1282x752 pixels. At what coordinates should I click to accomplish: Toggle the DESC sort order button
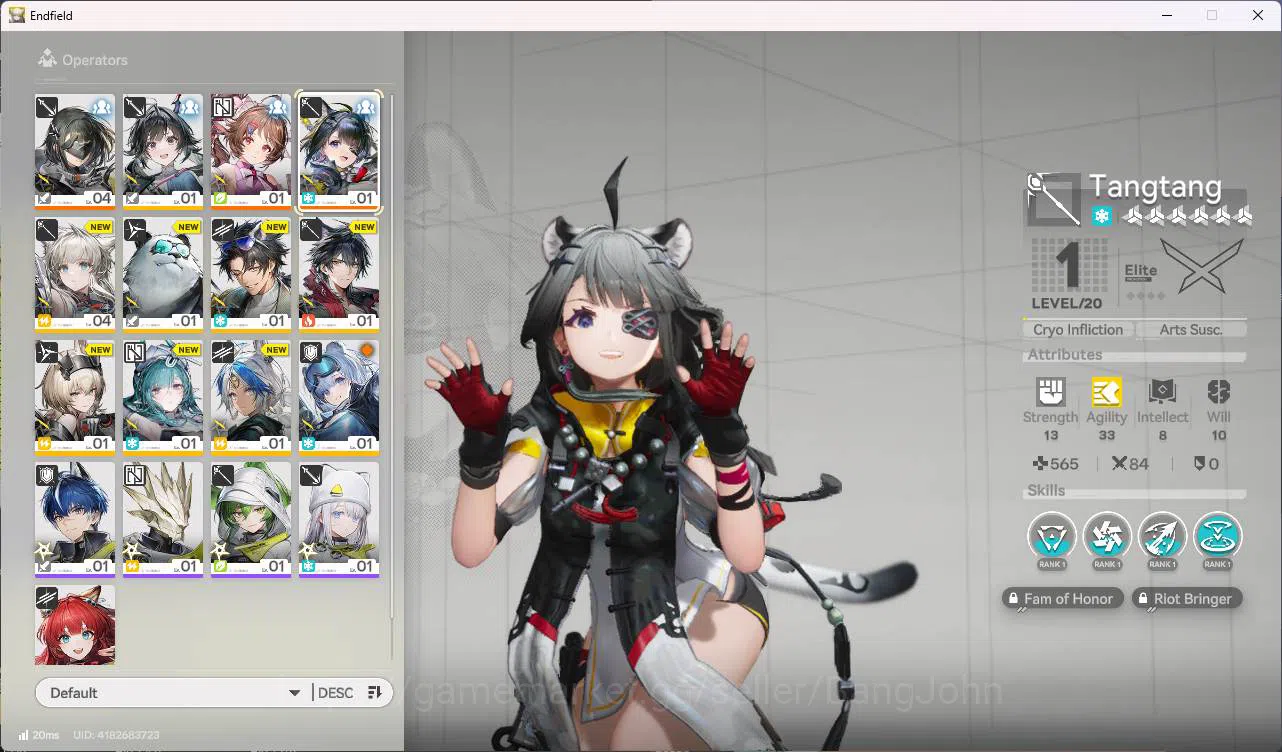click(350, 693)
